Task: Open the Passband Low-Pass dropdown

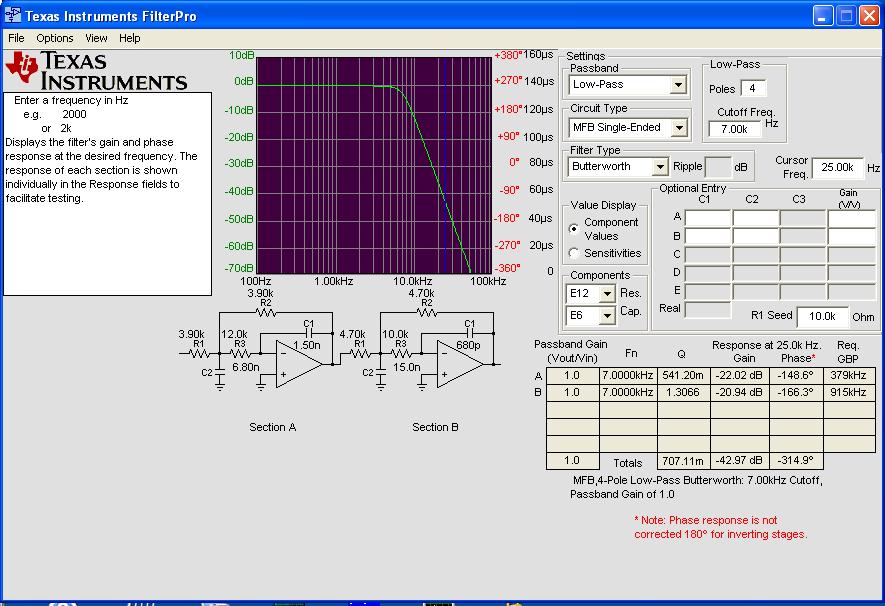Action: [x=678, y=85]
